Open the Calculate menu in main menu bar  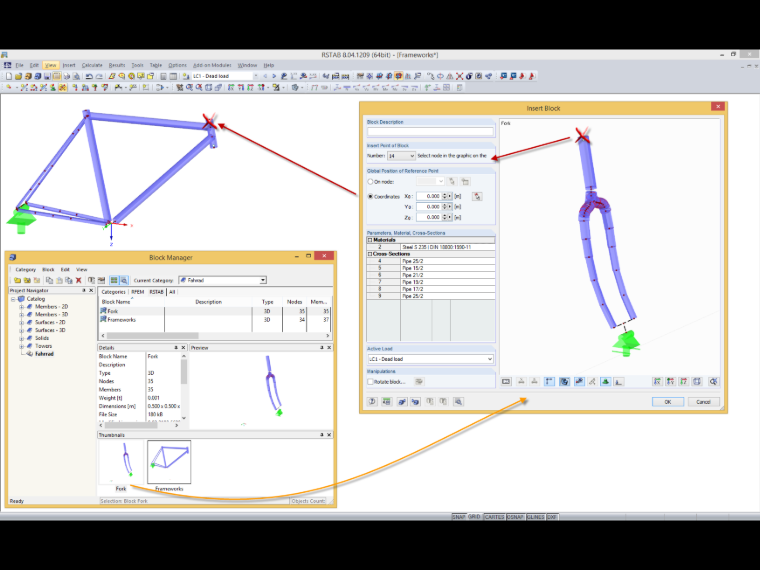point(92,65)
